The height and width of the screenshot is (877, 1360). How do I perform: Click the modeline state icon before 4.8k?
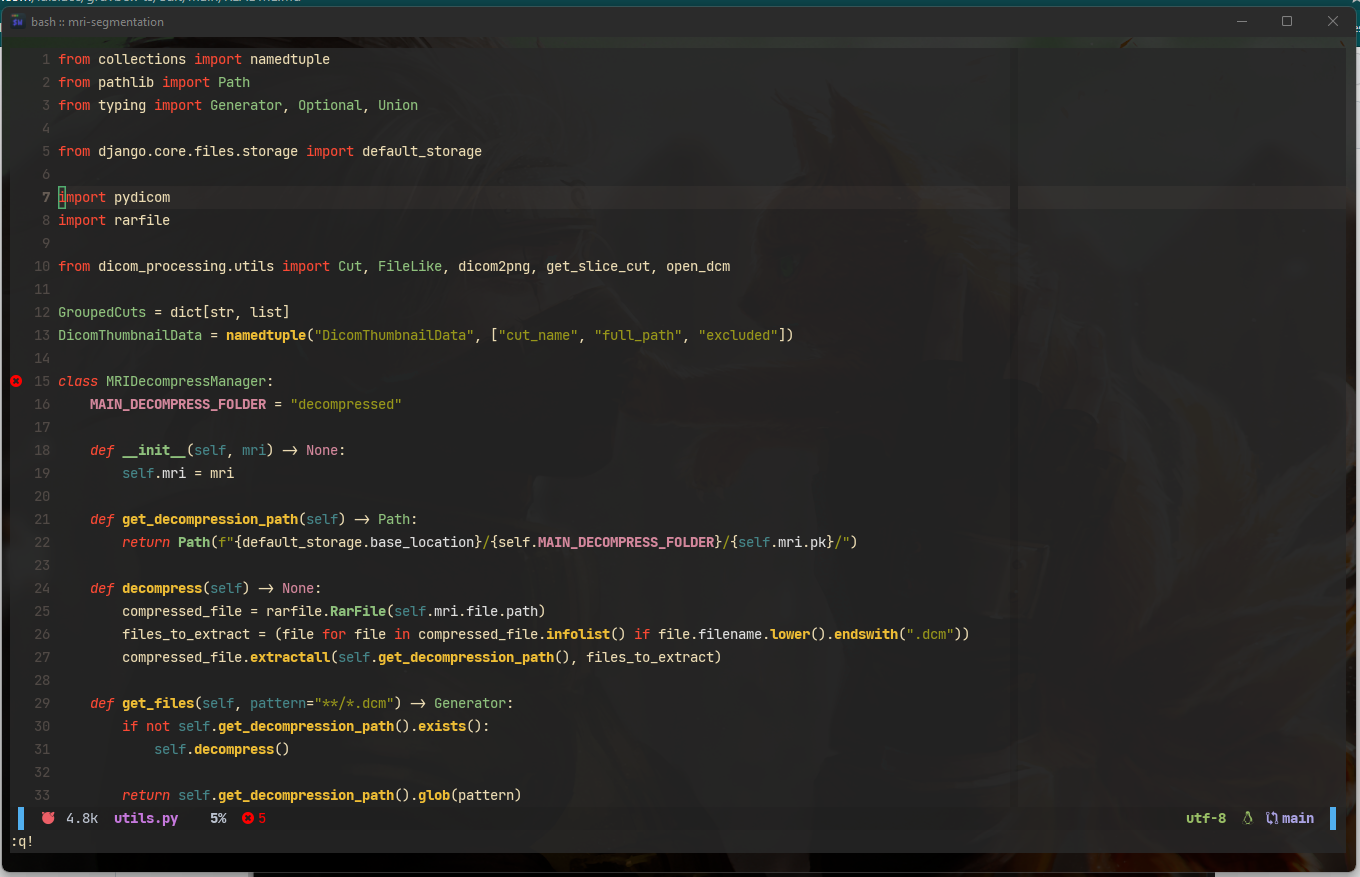[48, 818]
